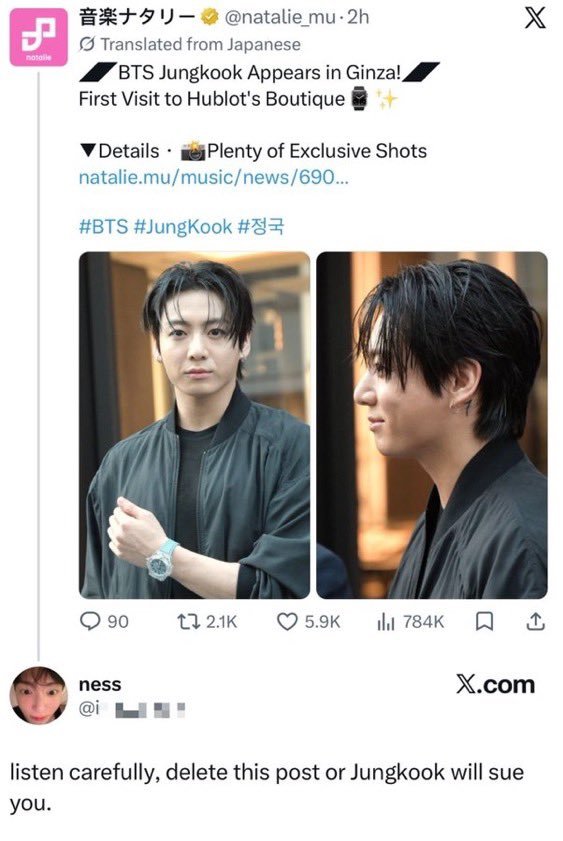Open ness's profile picture
Screen dimensions: 563x841
[x=39, y=696]
